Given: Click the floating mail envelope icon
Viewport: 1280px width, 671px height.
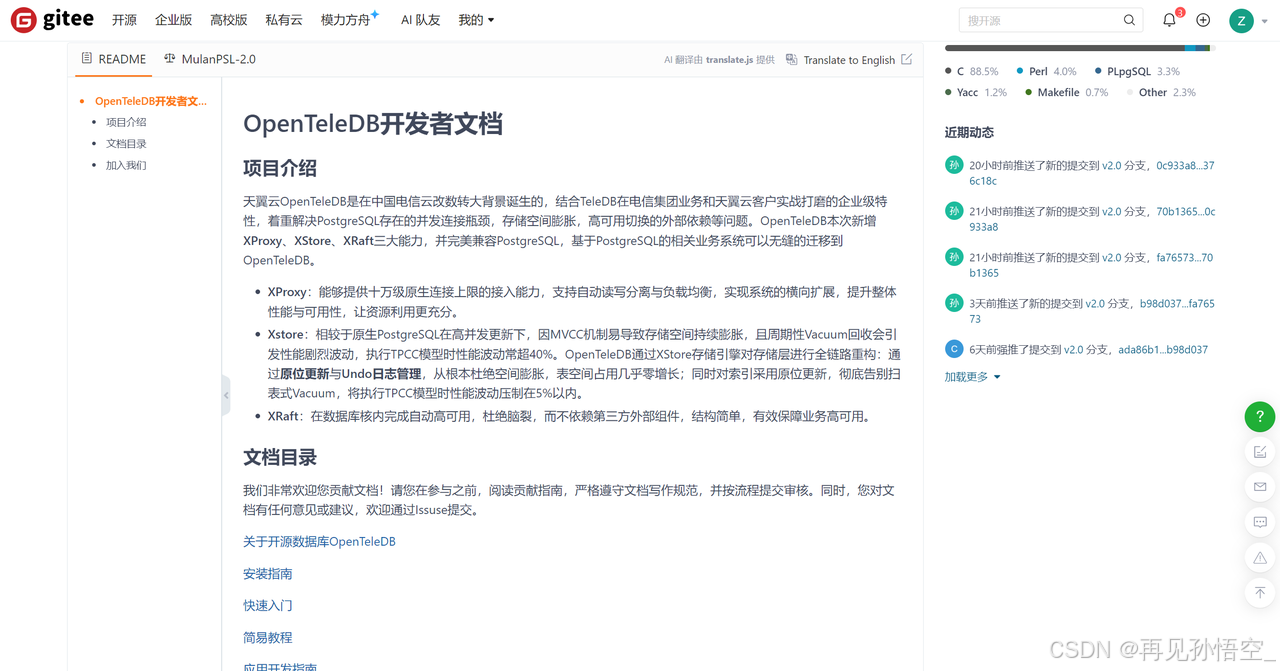Looking at the screenshot, I should tap(1260, 487).
